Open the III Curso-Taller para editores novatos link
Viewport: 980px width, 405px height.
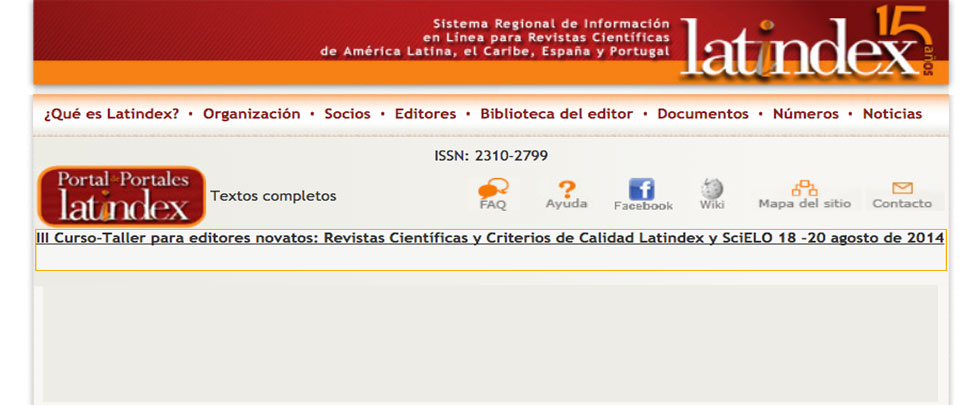click(490, 238)
